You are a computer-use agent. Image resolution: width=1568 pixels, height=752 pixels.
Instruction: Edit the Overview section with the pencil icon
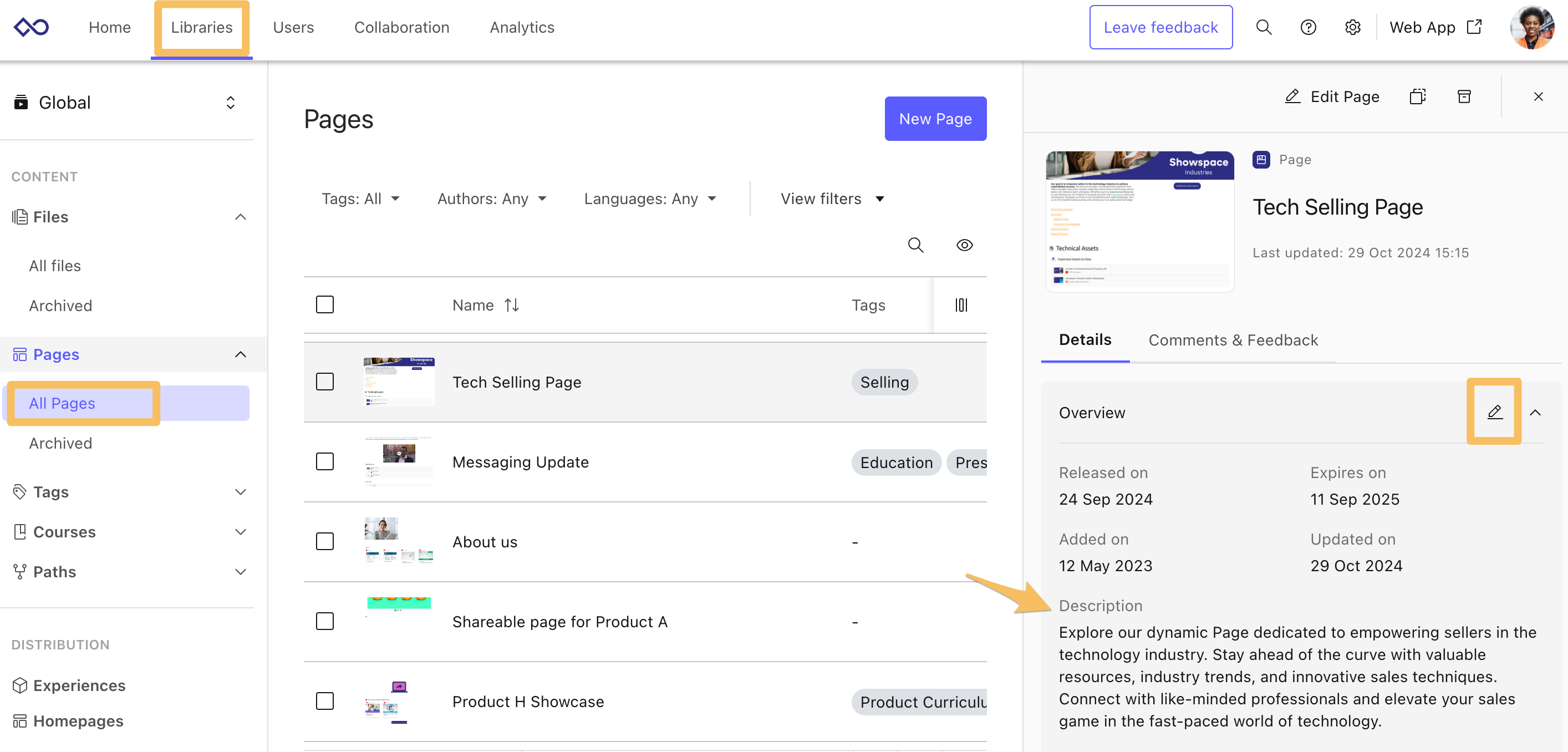click(x=1494, y=411)
